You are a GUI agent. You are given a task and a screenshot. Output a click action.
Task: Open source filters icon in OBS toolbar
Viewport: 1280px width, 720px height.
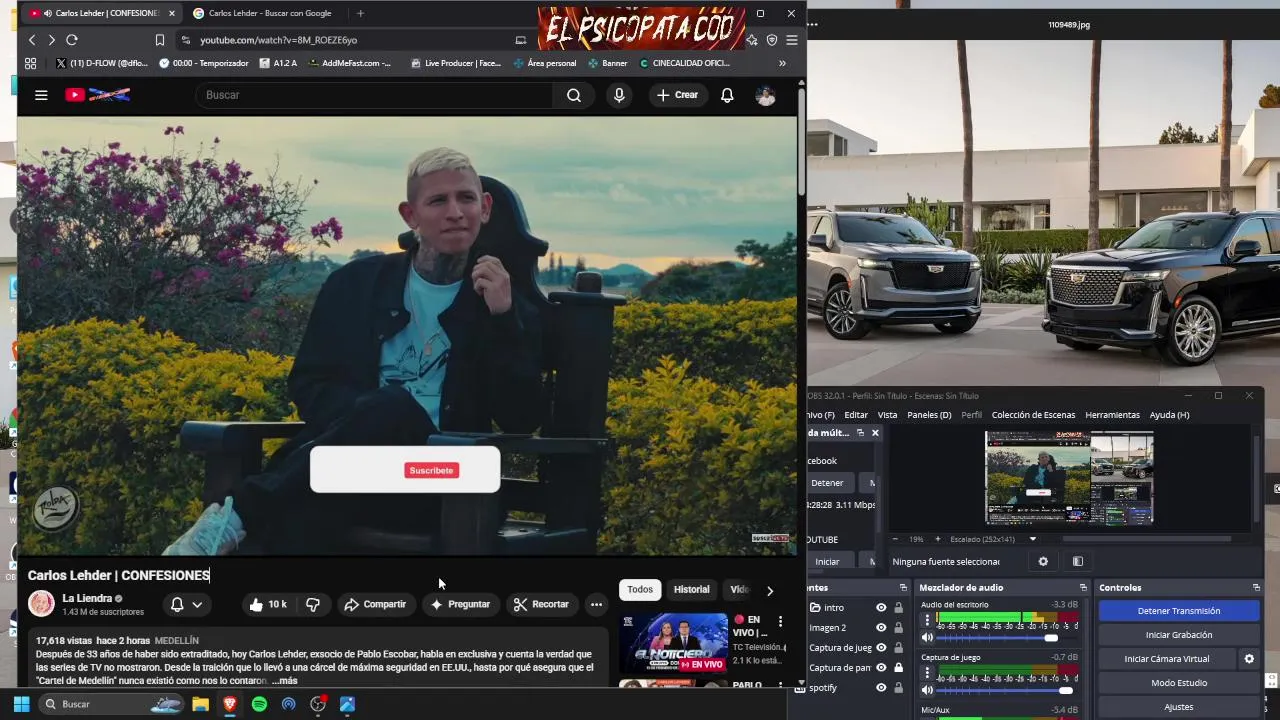pos(1078,562)
